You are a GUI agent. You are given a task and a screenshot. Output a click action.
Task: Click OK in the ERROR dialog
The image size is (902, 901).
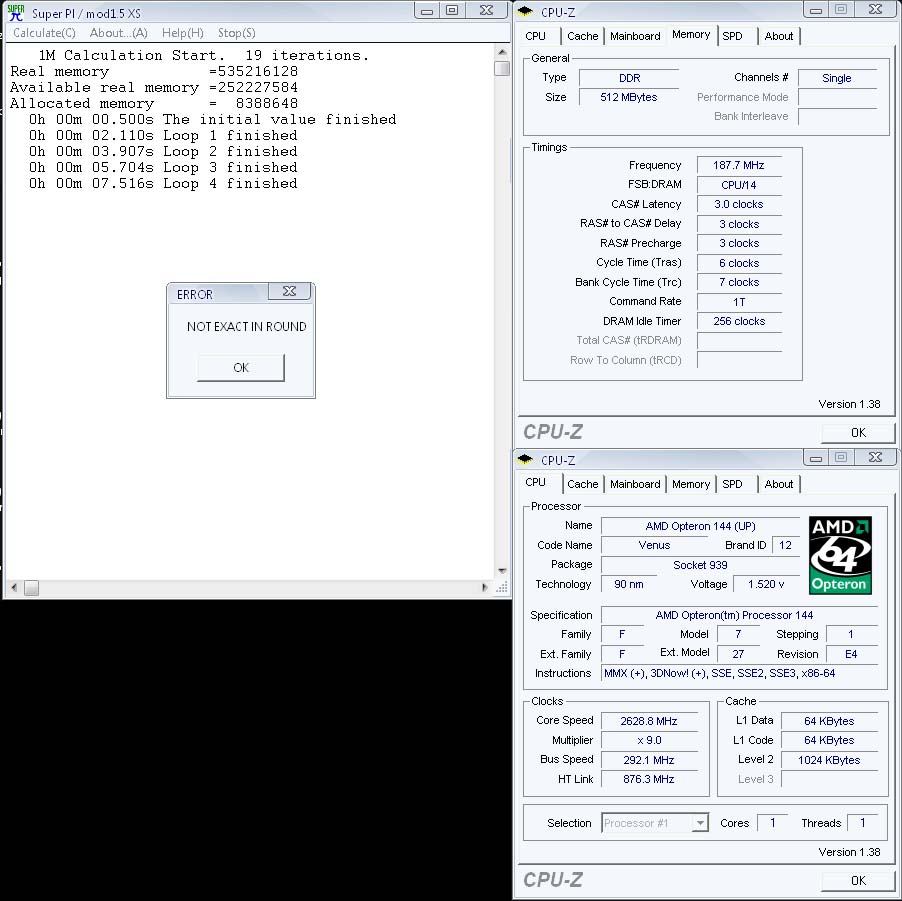point(240,367)
